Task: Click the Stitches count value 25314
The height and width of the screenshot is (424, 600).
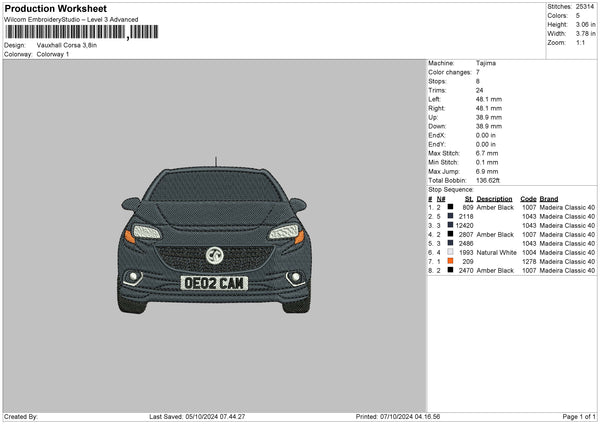Action: pos(586,8)
